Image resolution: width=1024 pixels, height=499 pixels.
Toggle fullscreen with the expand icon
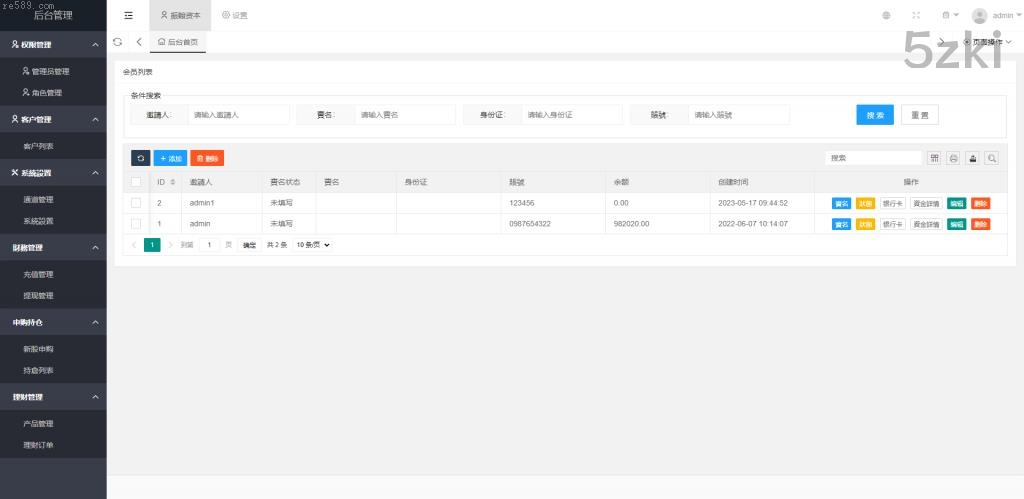click(x=916, y=15)
